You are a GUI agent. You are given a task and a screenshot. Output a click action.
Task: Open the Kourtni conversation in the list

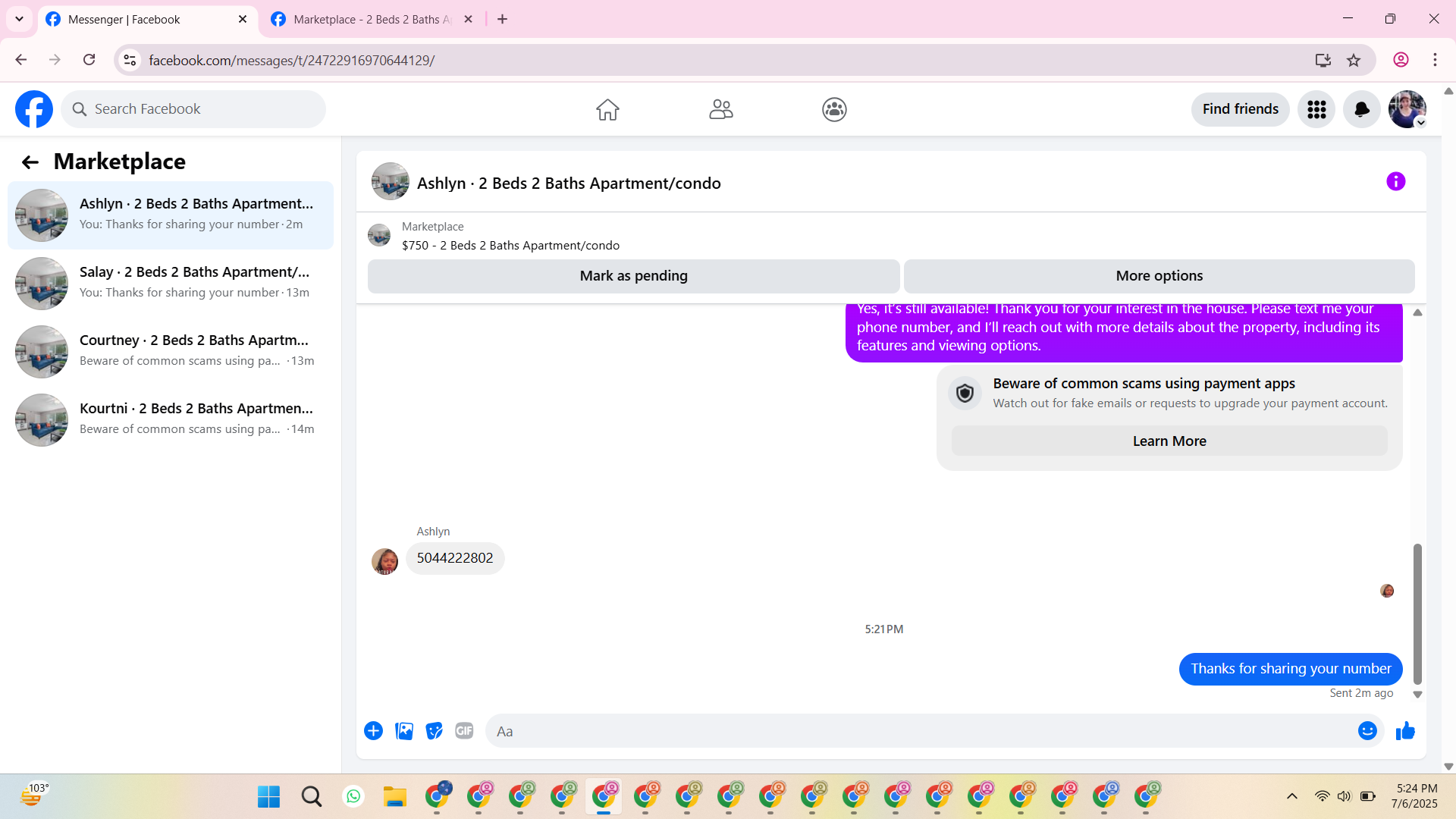[171, 419]
